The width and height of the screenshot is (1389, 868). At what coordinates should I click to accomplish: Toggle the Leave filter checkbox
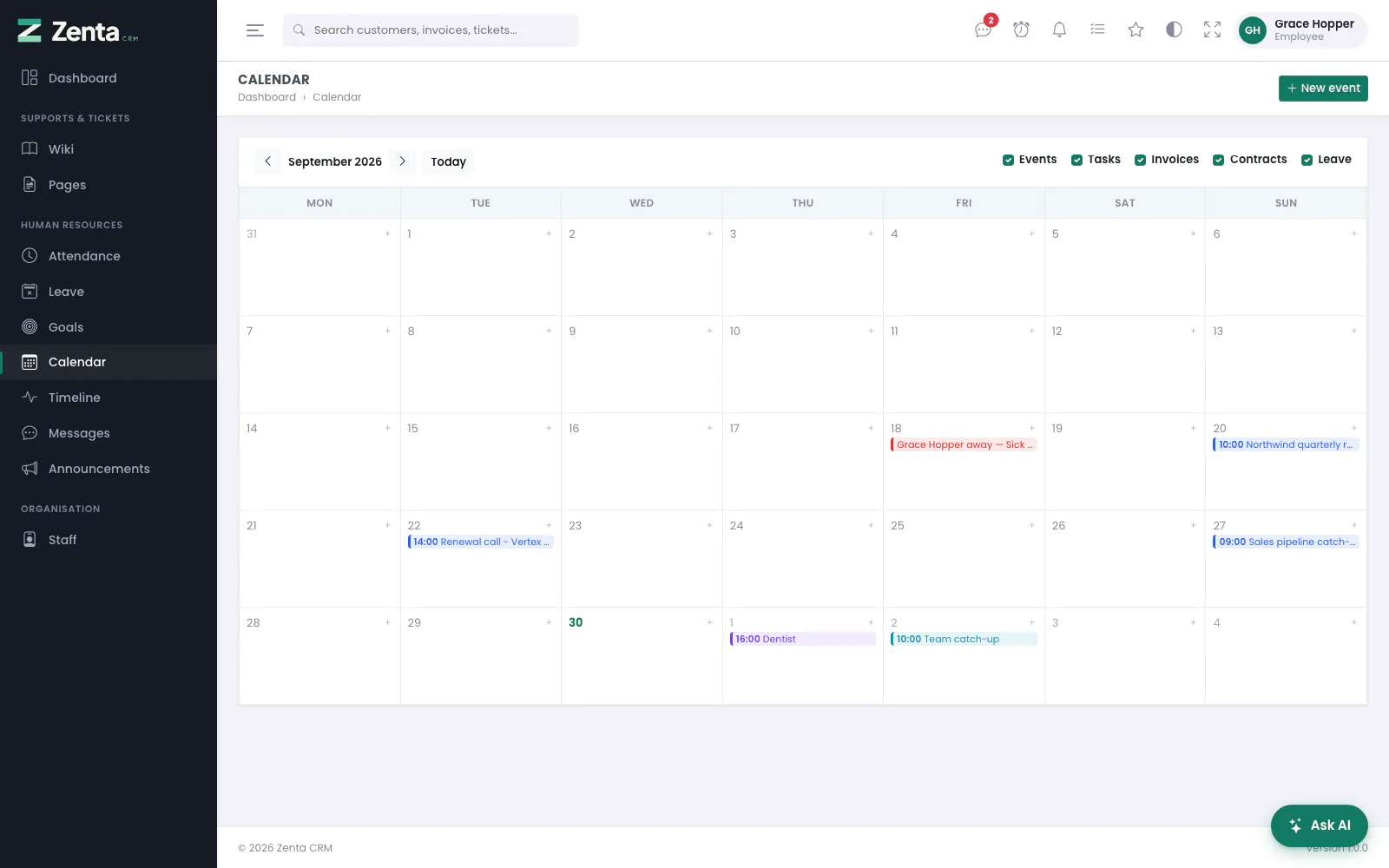[1307, 160]
